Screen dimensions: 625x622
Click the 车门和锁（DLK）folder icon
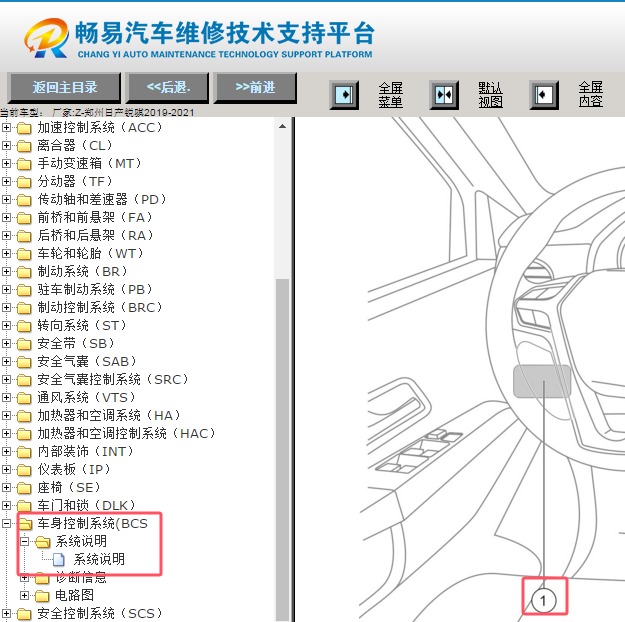pyautogui.click(x=24, y=506)
